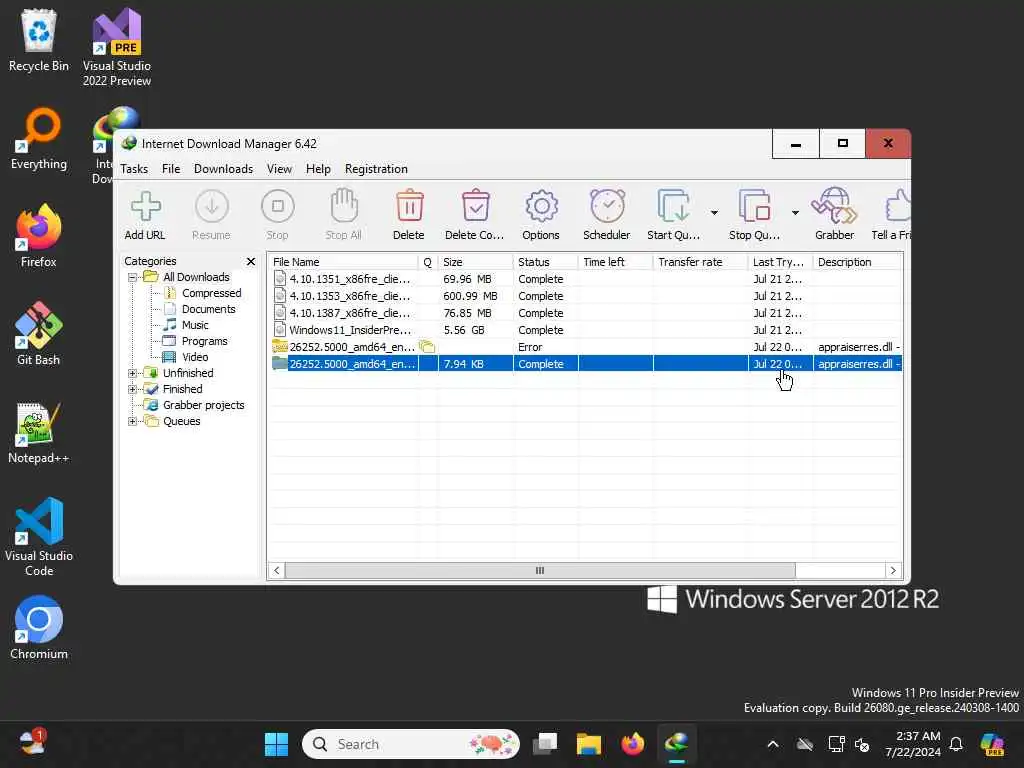Click the Start Queue icon
This screenshot has width=1024, height=768.
[673, 206]
